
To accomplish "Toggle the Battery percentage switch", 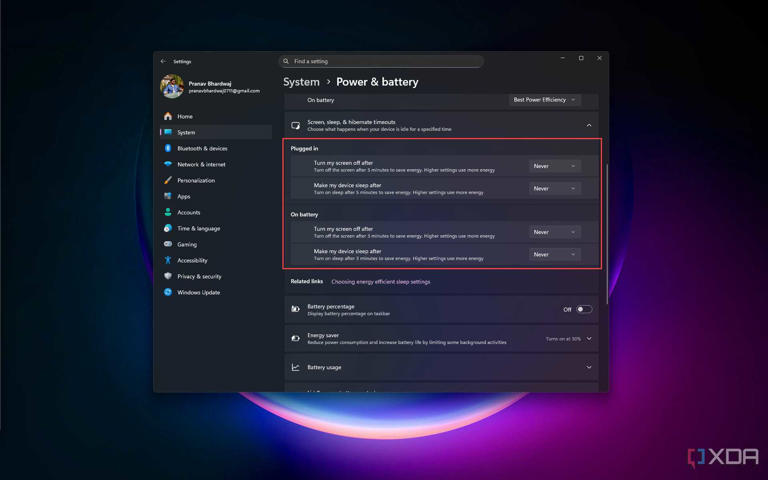I will [584, 309].
